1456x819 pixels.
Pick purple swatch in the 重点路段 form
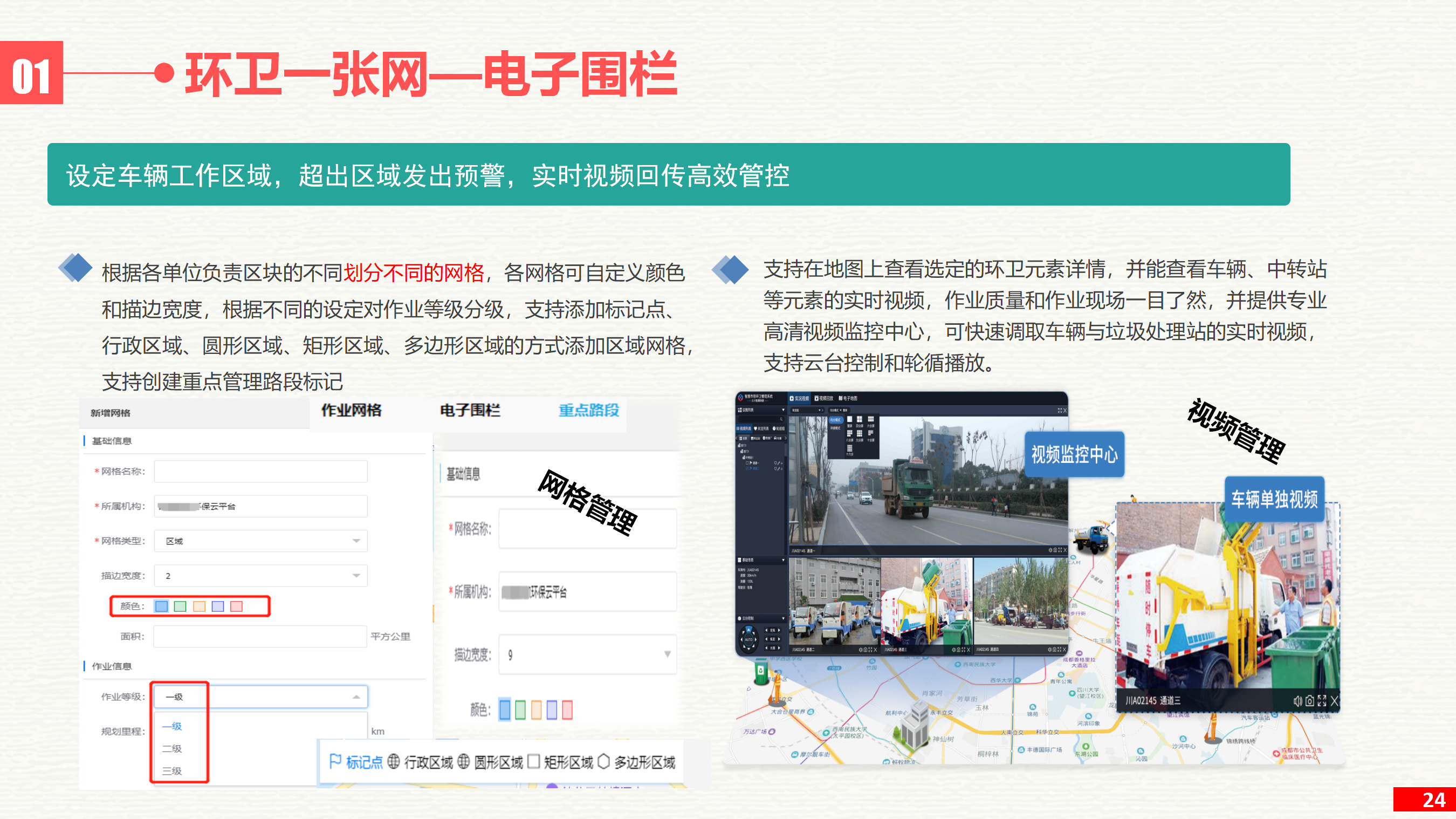(x=552, y=710)
